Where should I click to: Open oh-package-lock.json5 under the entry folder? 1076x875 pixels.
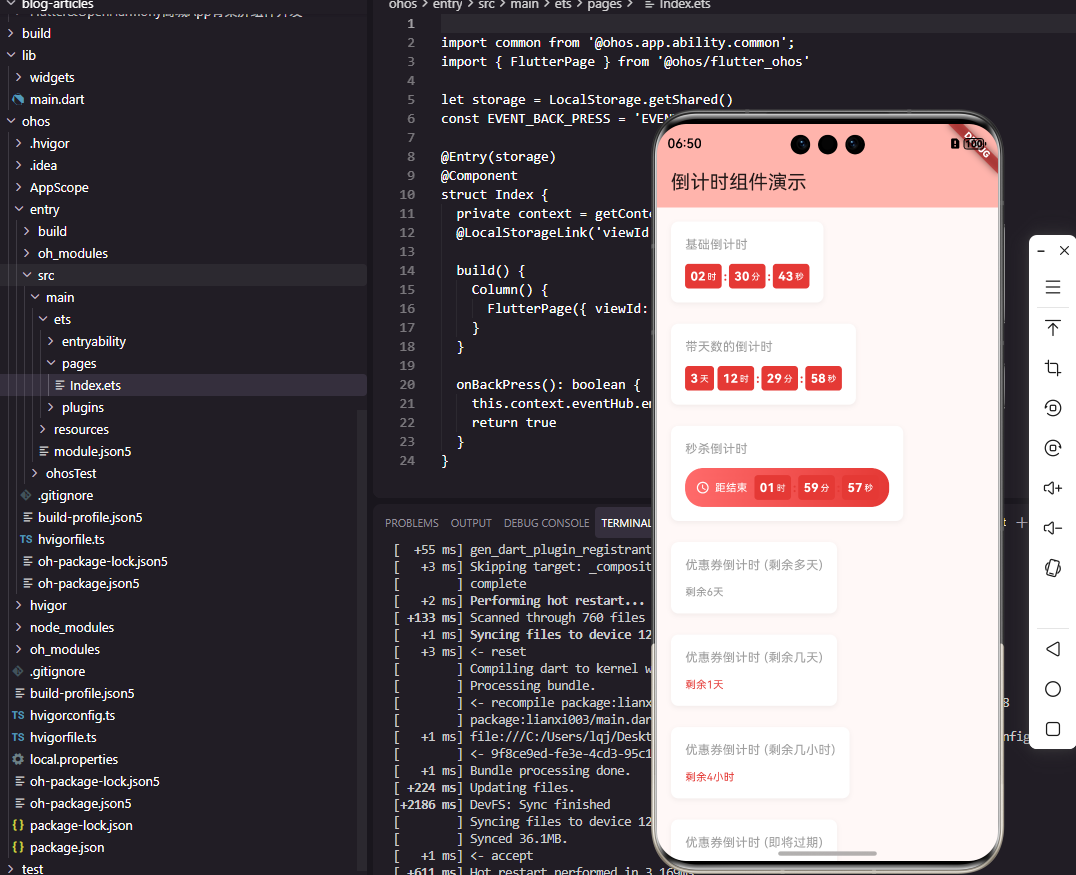coord(103,561)
